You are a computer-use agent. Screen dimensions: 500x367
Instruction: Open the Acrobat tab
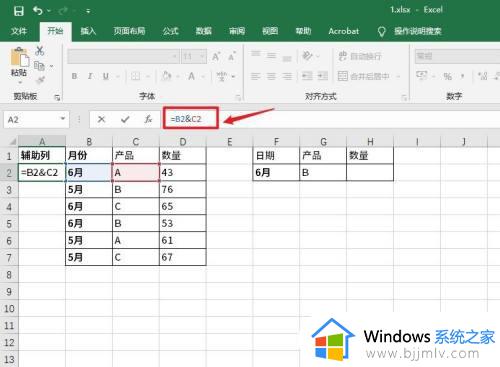(343, 31)
